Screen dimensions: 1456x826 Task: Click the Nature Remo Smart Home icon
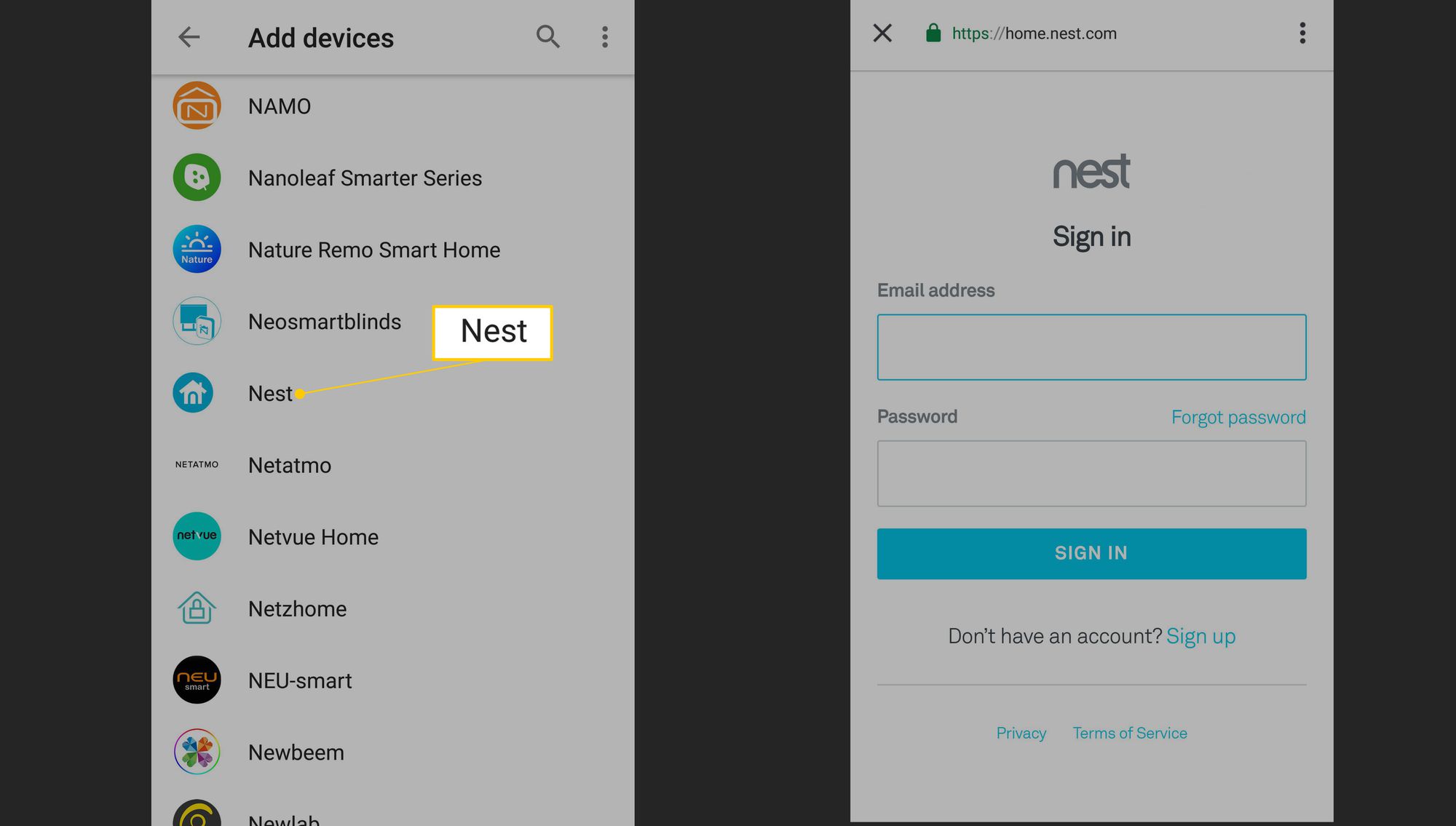pos(197,249)
